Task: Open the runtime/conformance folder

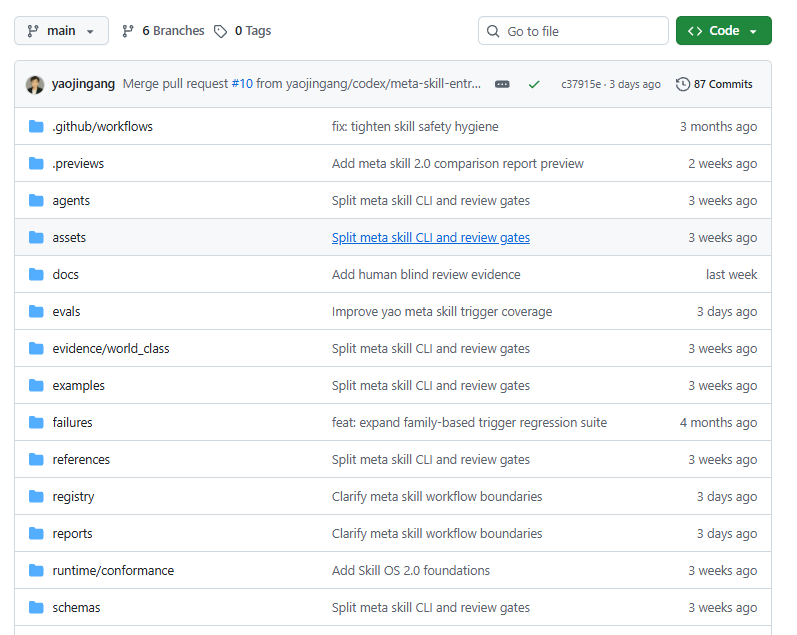Action: [113, 570]
